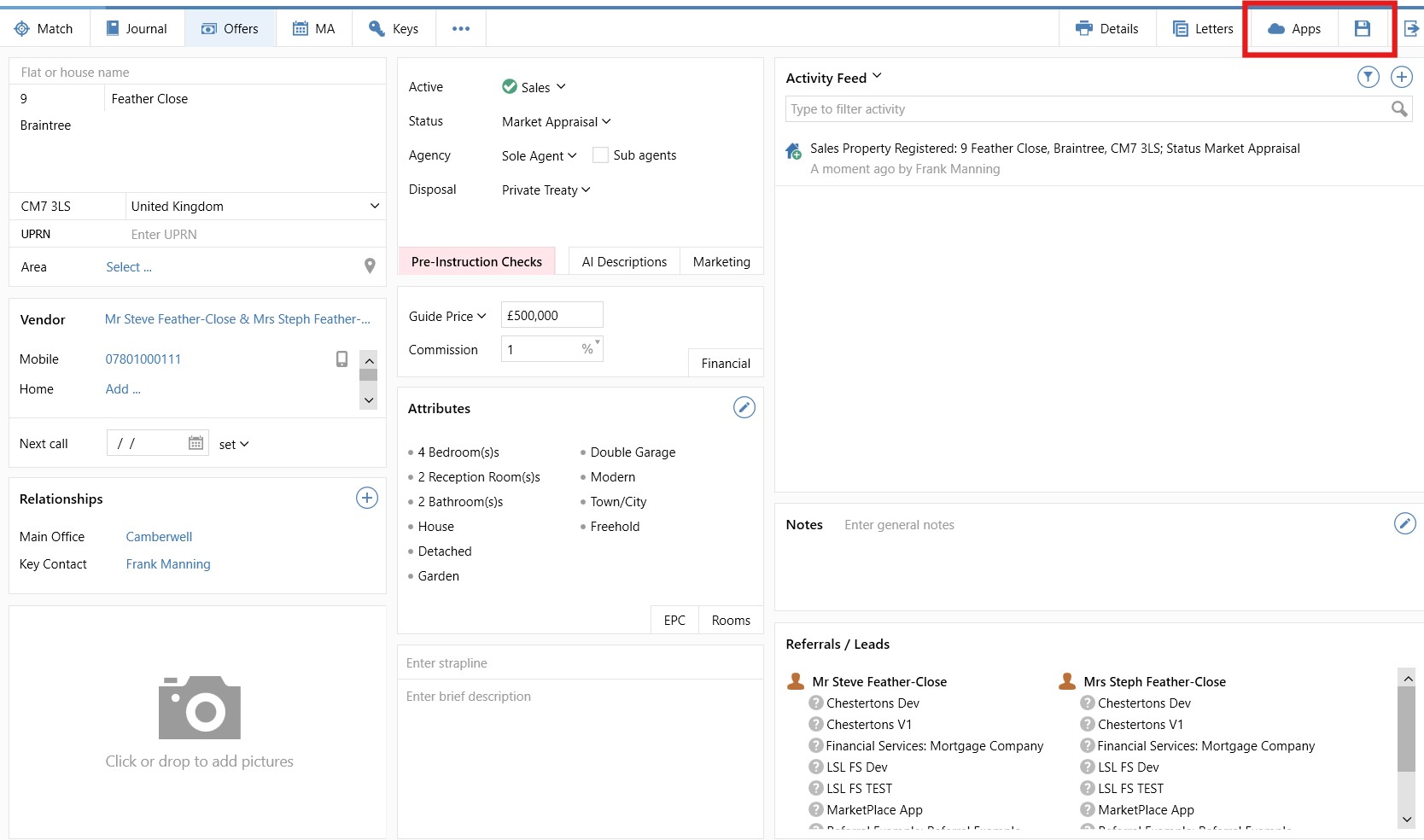Edit Attributes with pencil icon
The width and height of the screenshot is (1424, 840).
pyautogui.click(x=744, y=408)
